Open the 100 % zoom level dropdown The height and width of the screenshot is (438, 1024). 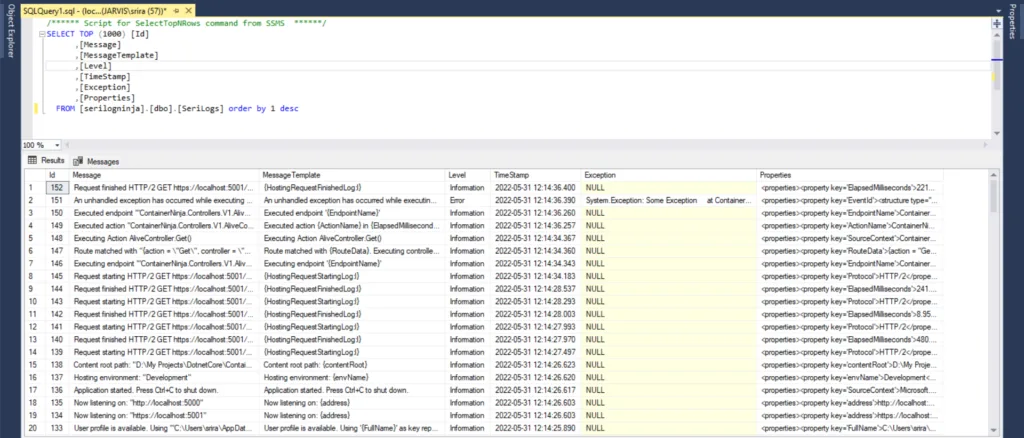point(57,145)
